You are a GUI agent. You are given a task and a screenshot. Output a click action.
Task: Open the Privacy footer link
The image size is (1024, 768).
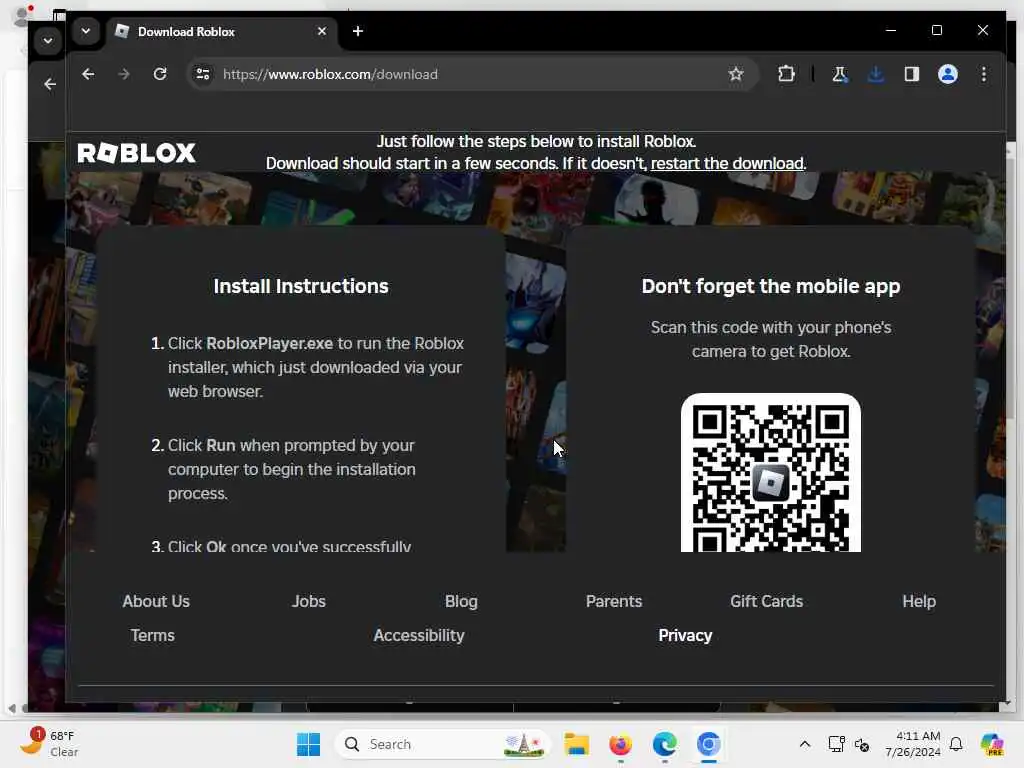coord(685,635)
